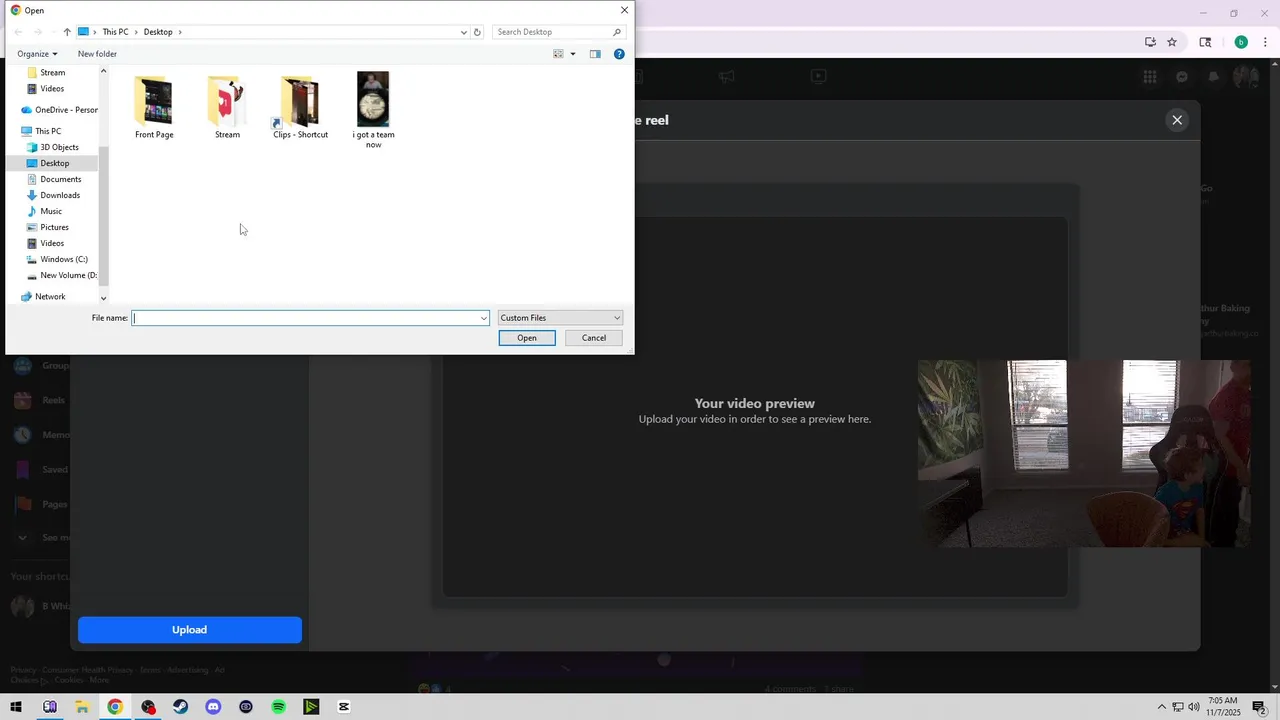The width and height of the screenshot is (1280, 720).
Task: Click the Cancel button
Action: 594,338
